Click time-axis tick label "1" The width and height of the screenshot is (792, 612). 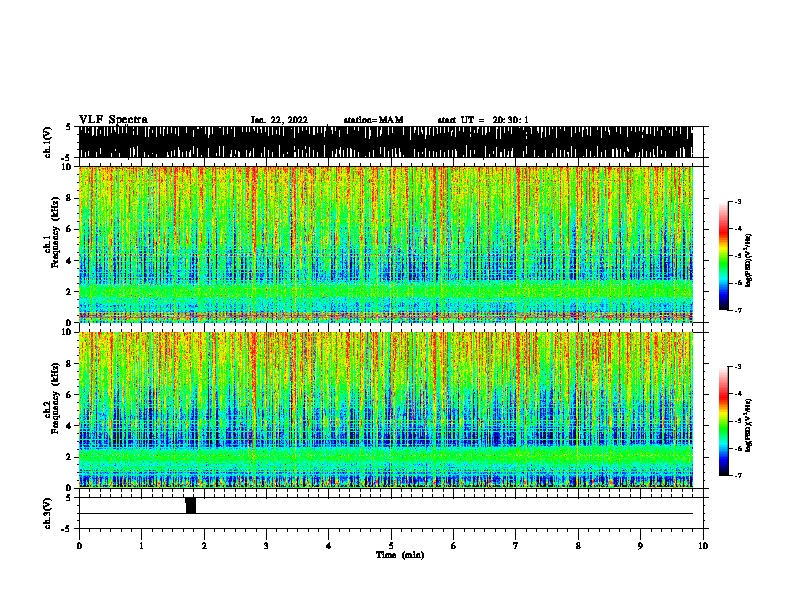(x=141, y=546)
